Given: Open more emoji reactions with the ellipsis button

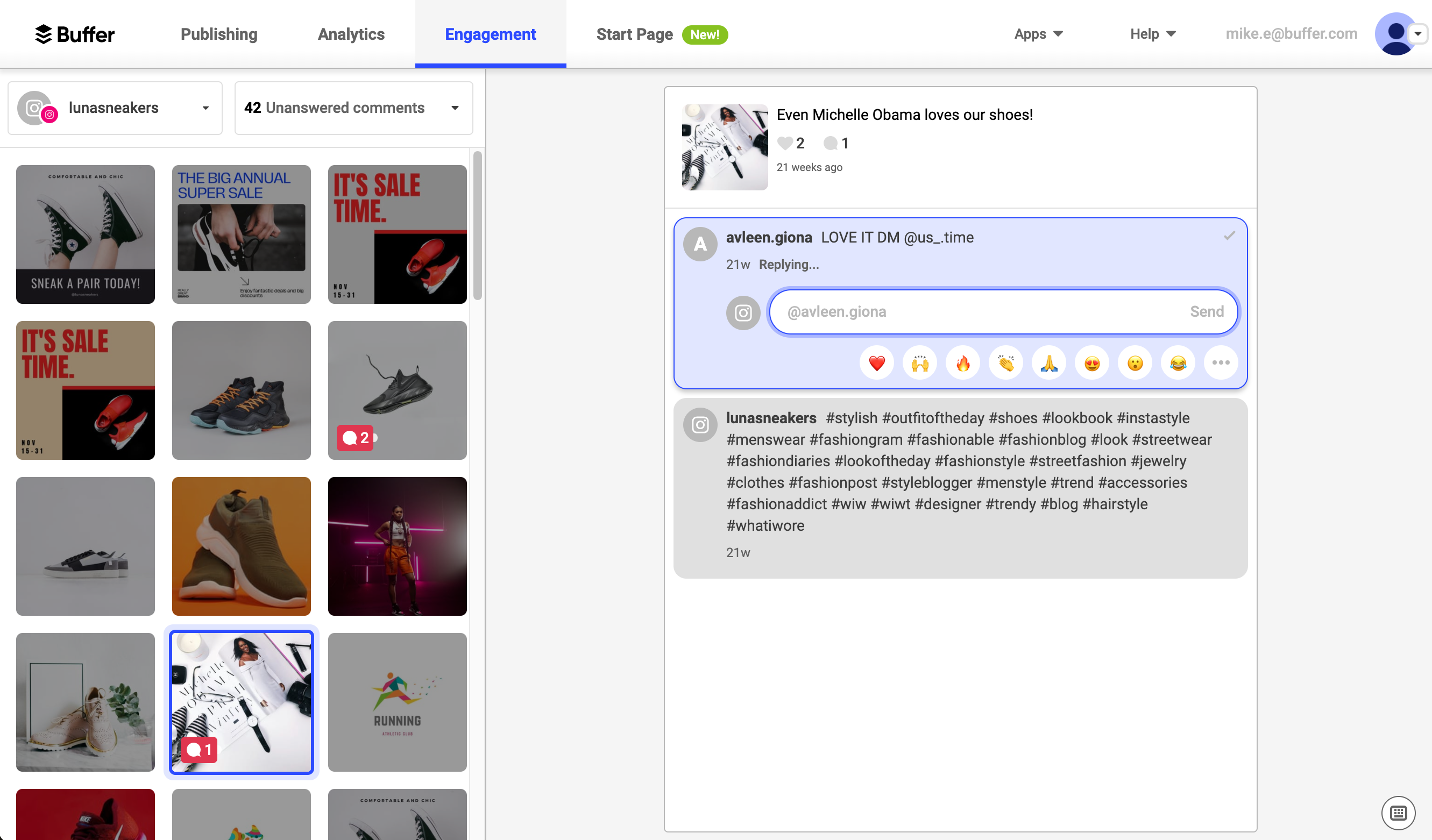Looking at the screenshot, I should pyautogui.click(x=1221, y=362).
